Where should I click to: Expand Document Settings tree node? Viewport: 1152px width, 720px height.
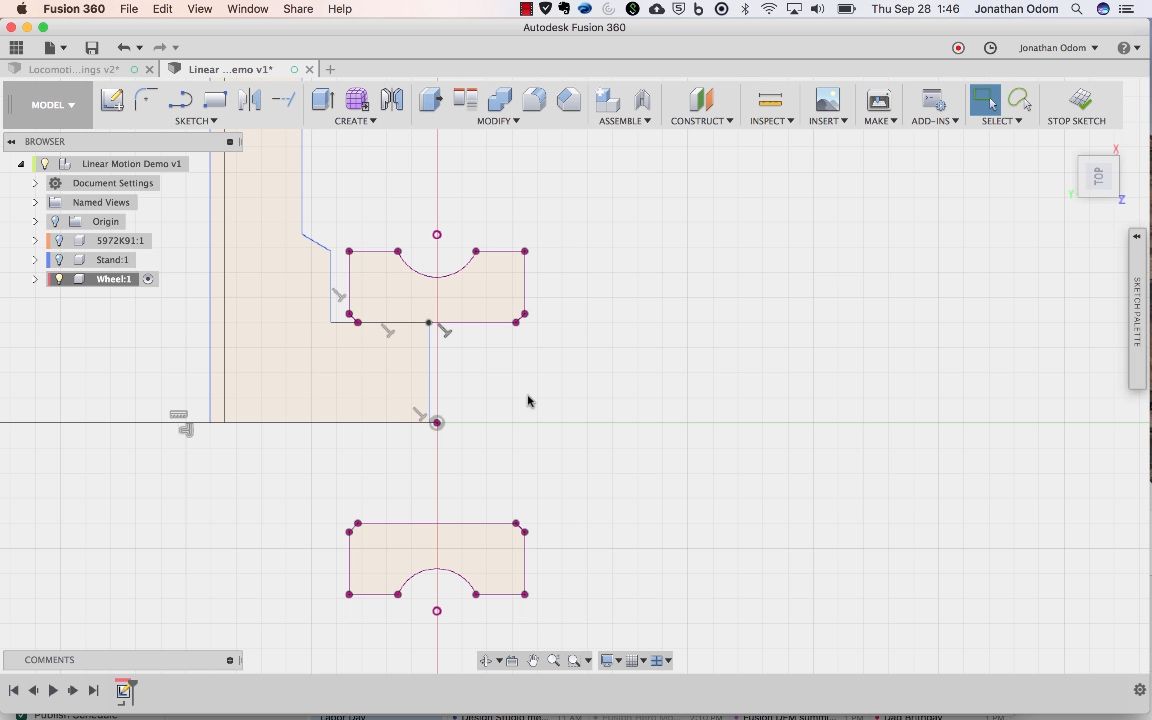pos(35,183)
